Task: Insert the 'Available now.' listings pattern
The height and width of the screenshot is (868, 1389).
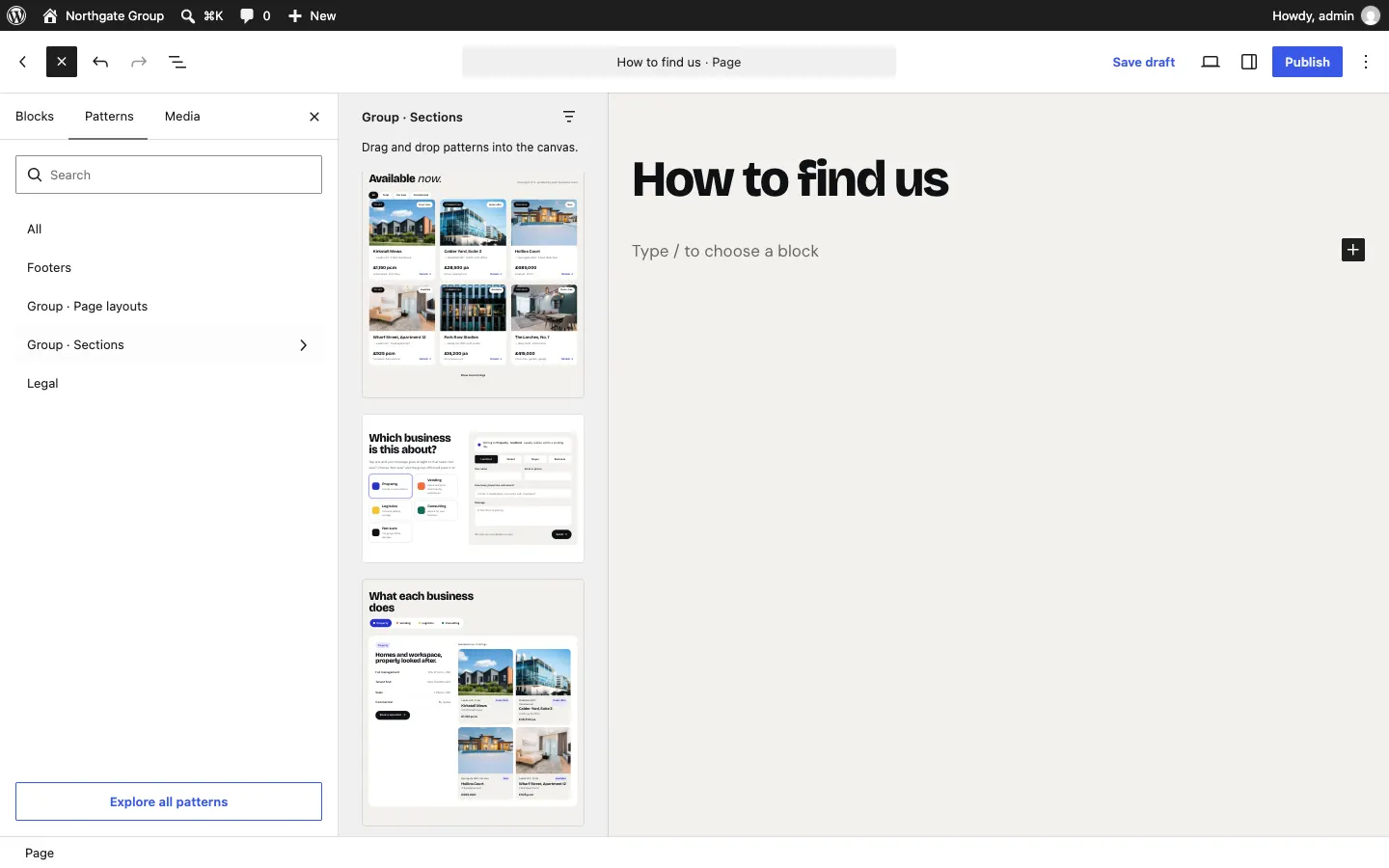Action: coord(474,285)
